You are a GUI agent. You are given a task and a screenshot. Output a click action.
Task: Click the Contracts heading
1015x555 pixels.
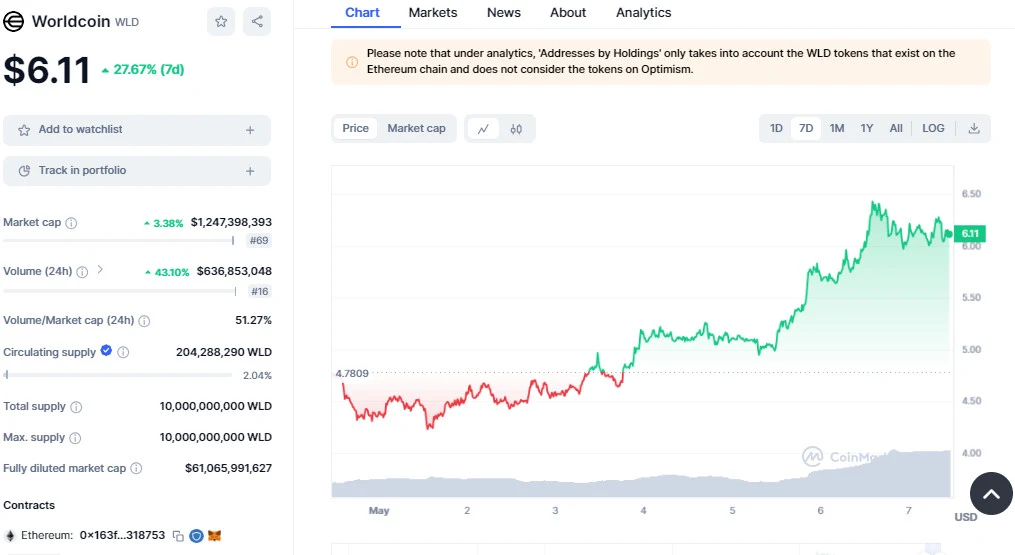(x=29, y=505)
